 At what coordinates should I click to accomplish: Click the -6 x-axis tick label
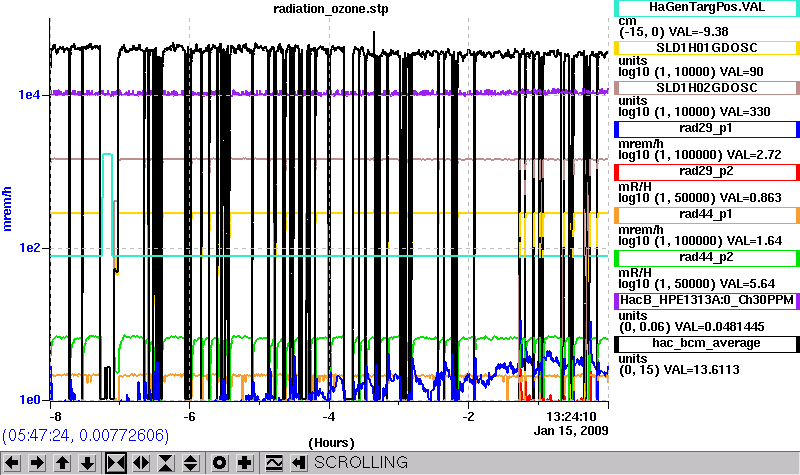pyautogui.click(x=189, y=416)
